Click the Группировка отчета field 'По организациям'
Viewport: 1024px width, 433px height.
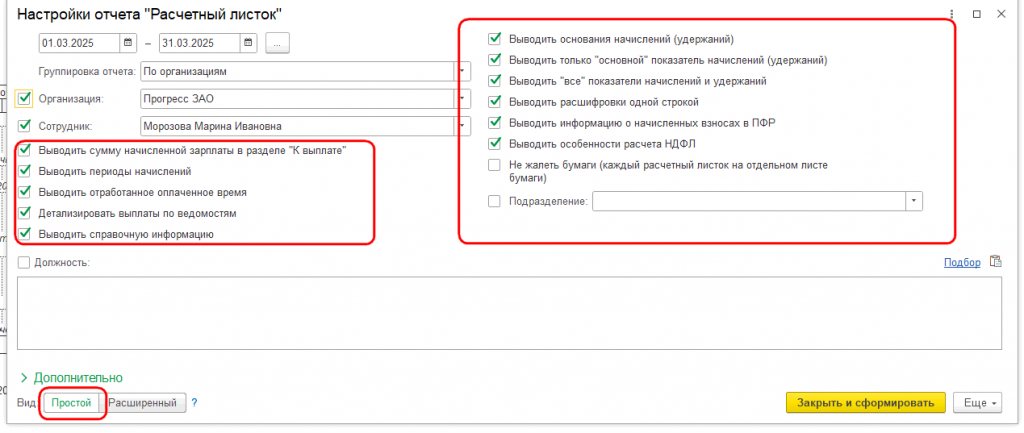click(x=297, y=71)
